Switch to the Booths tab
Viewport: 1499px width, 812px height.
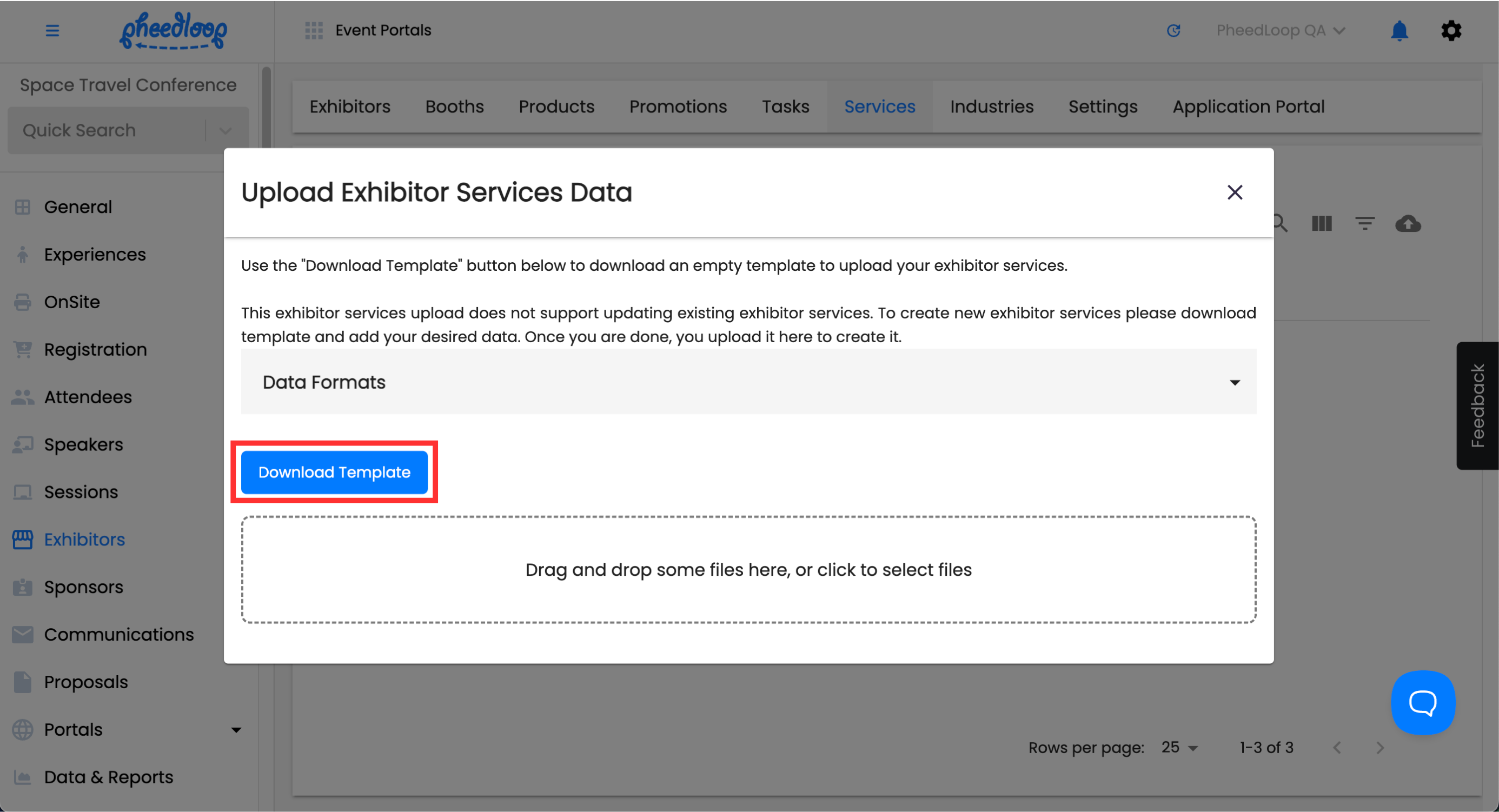click(454, 107)
